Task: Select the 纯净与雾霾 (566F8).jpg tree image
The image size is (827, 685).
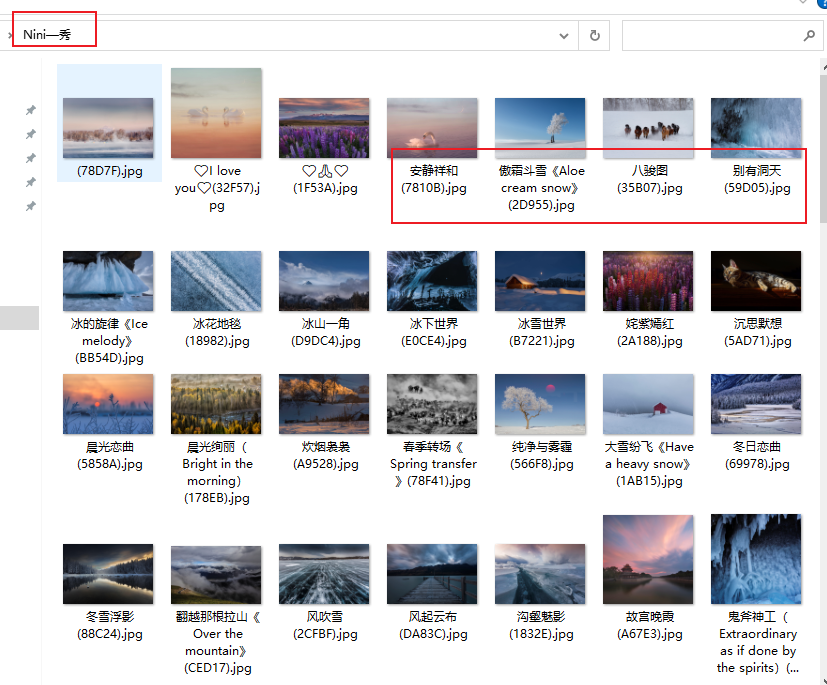Action: click(x=540, y=404)
